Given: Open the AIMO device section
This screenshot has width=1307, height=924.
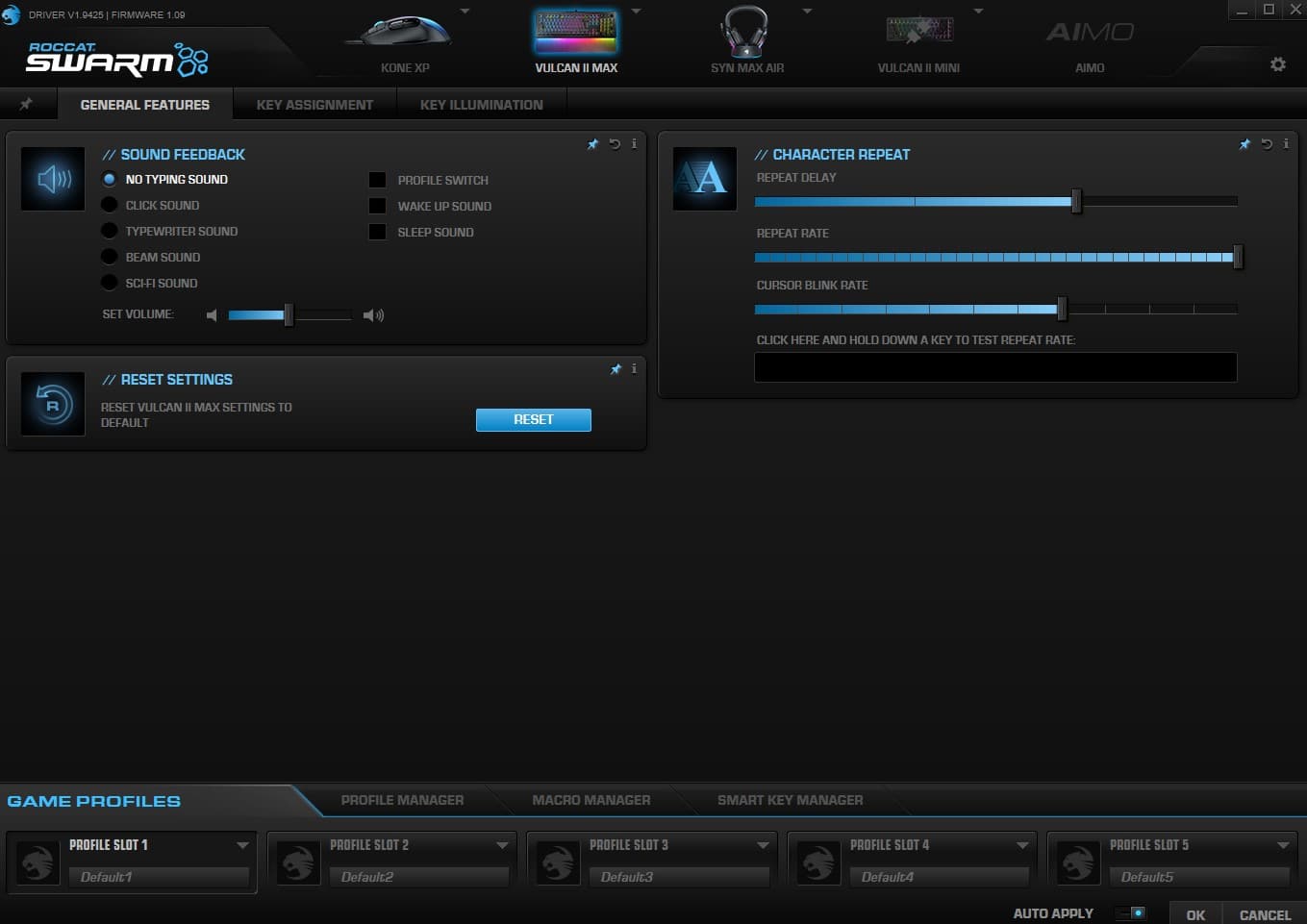Looking at the screenshot, I should [x=1090, y=33].
